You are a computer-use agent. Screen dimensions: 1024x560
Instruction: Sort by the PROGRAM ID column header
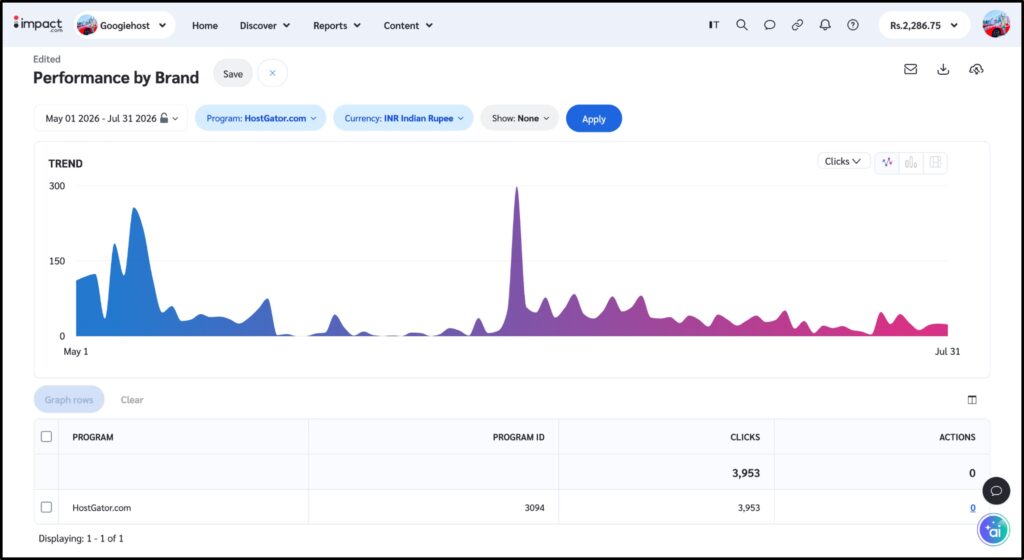click(519, 437)
